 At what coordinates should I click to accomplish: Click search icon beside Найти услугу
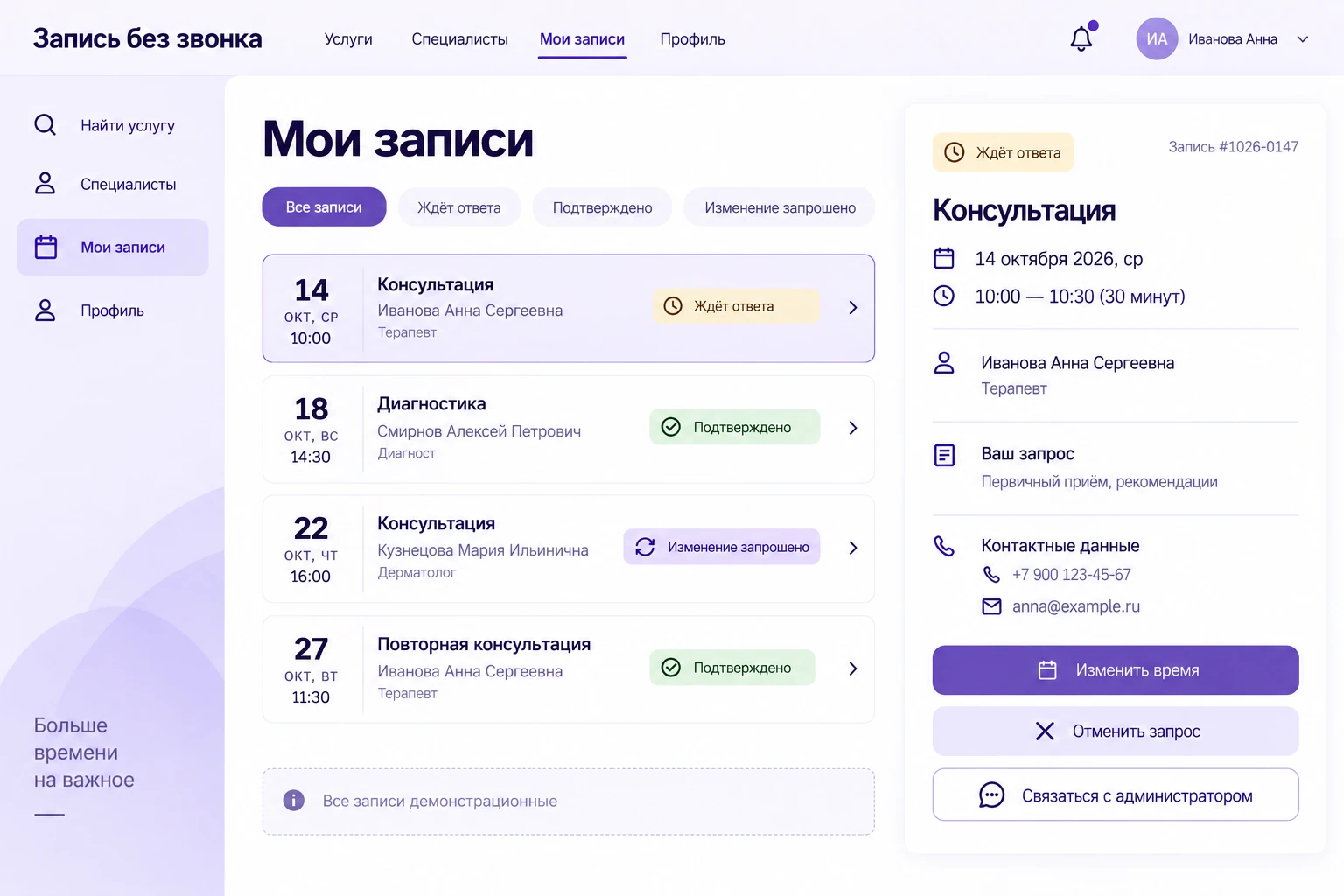pos(45,125)
